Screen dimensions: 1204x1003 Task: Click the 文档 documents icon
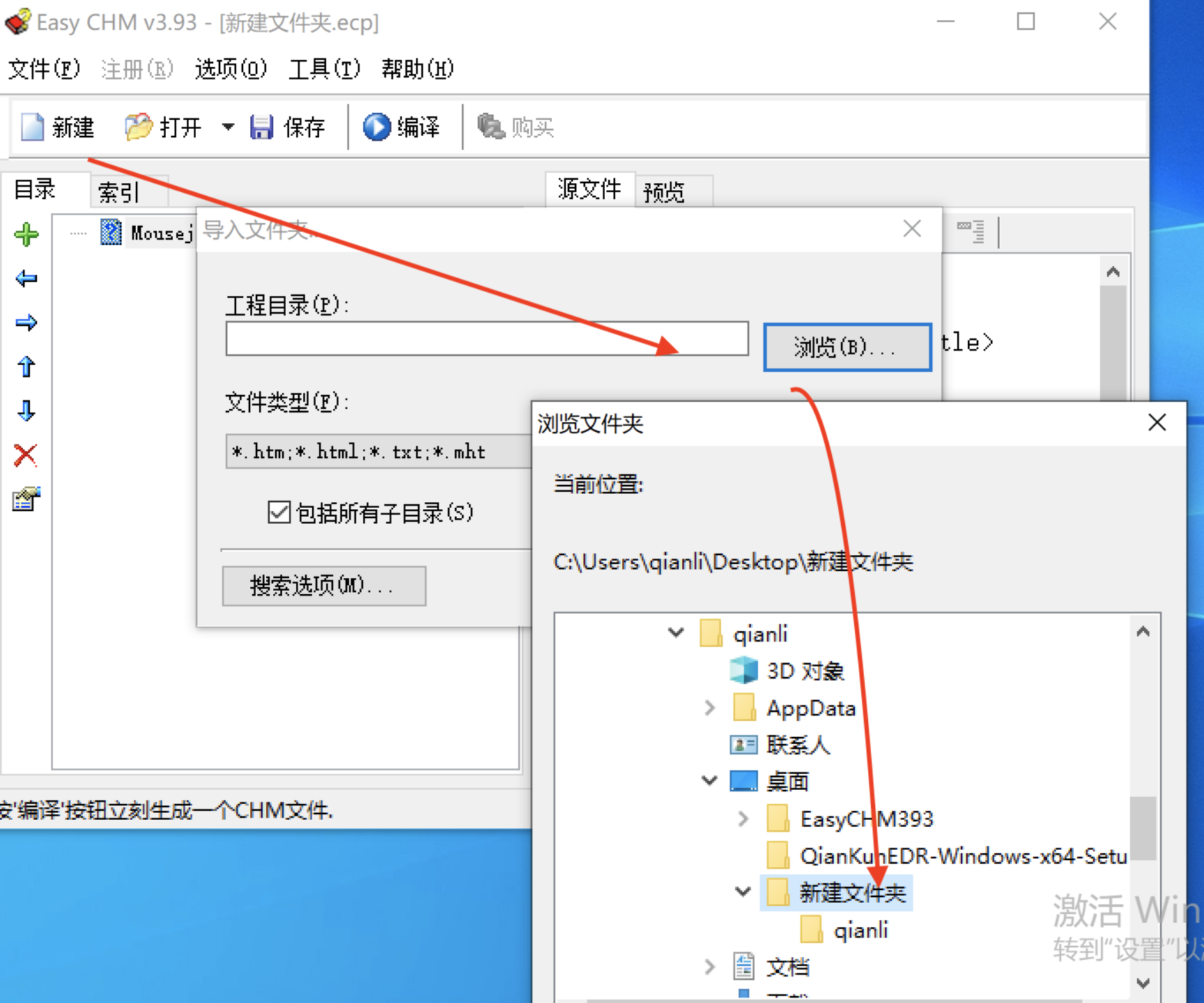(x=744, y=967)
